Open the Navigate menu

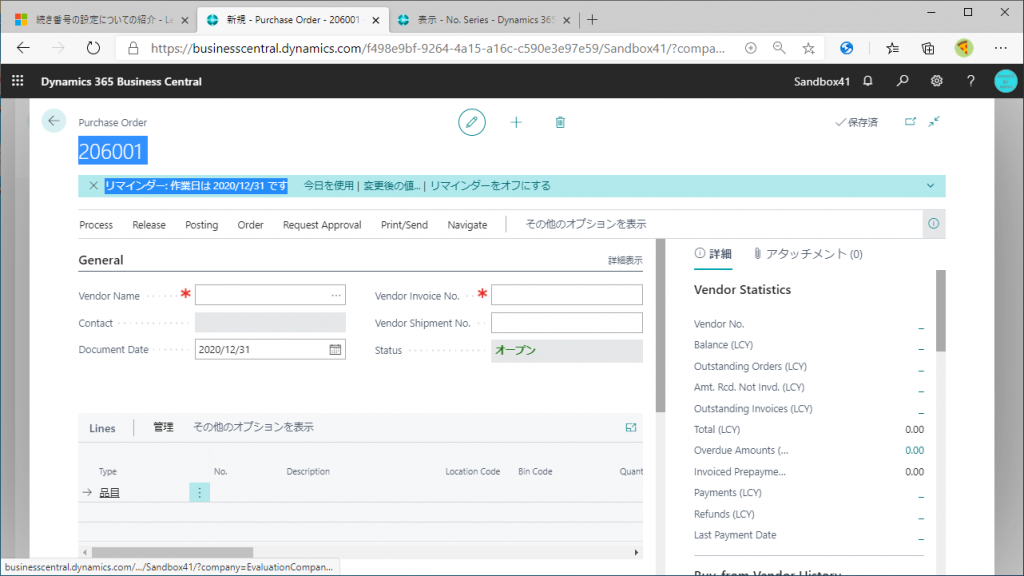[467, 225]
